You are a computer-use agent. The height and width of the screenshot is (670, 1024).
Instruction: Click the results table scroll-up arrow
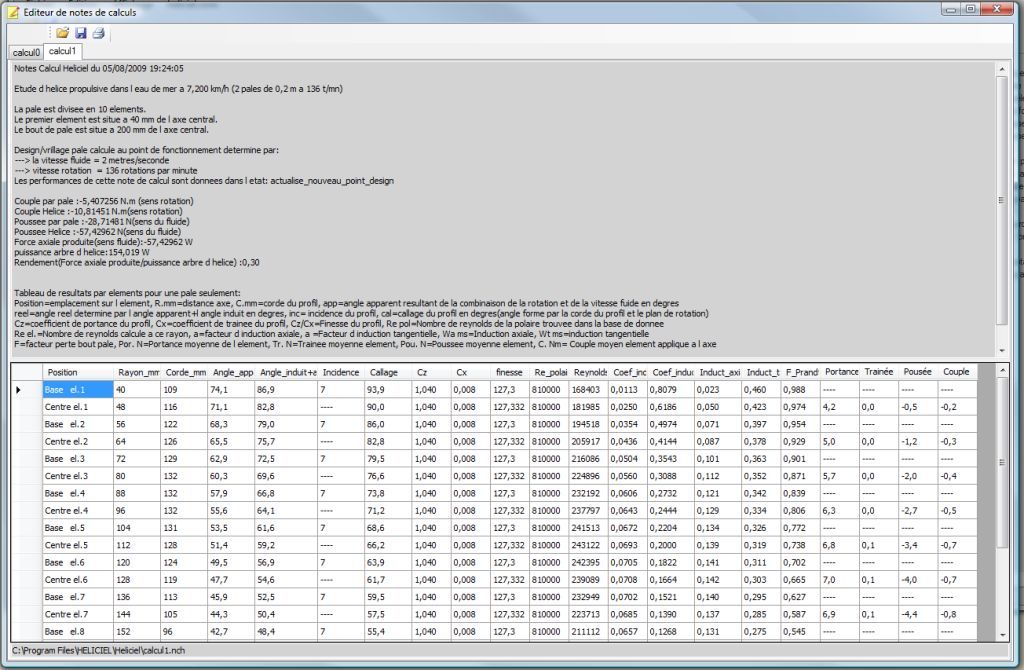click(1002, 370)
